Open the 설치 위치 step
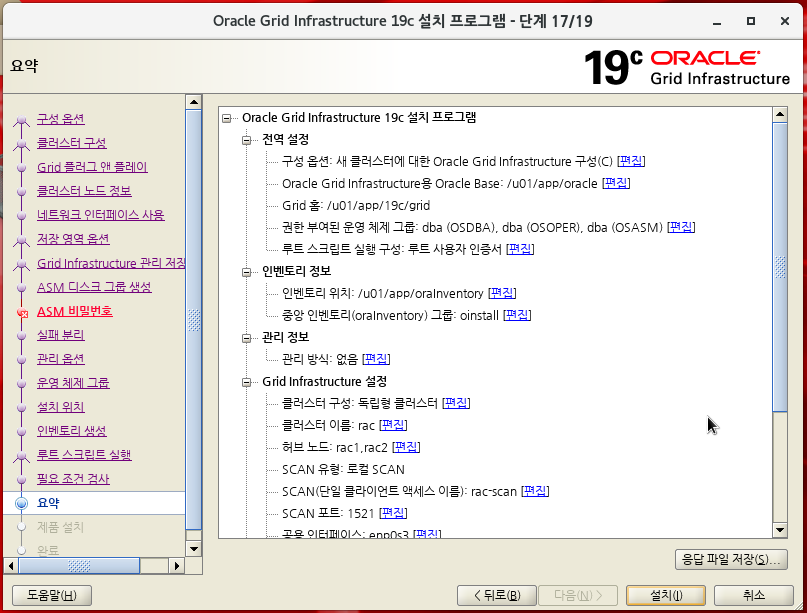The width and height of the screenshot is (807, 613). (61, 407)
